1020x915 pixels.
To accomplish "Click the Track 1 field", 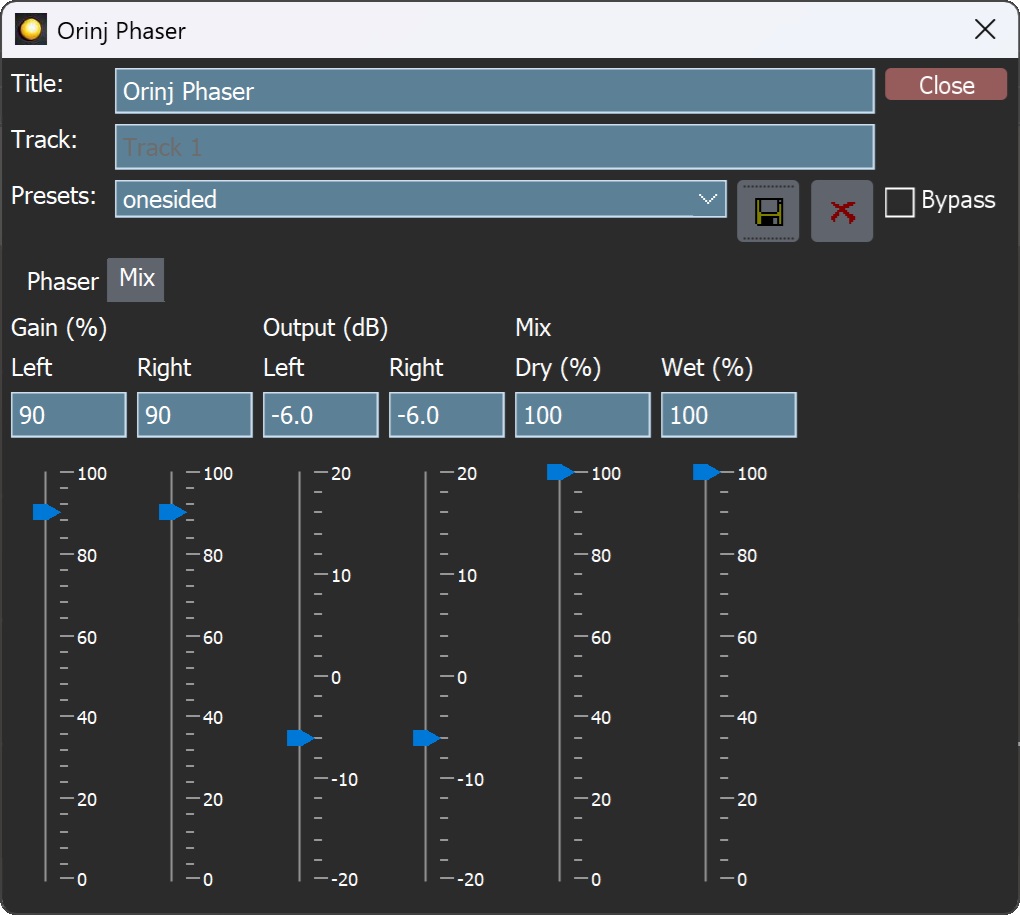I will click(x=494, y=147).
